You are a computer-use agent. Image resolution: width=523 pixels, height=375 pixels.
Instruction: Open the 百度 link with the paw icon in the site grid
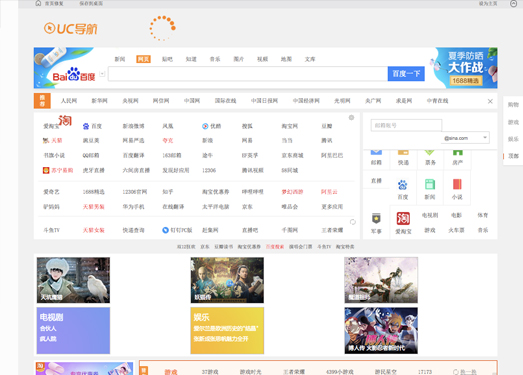(92, 126)
